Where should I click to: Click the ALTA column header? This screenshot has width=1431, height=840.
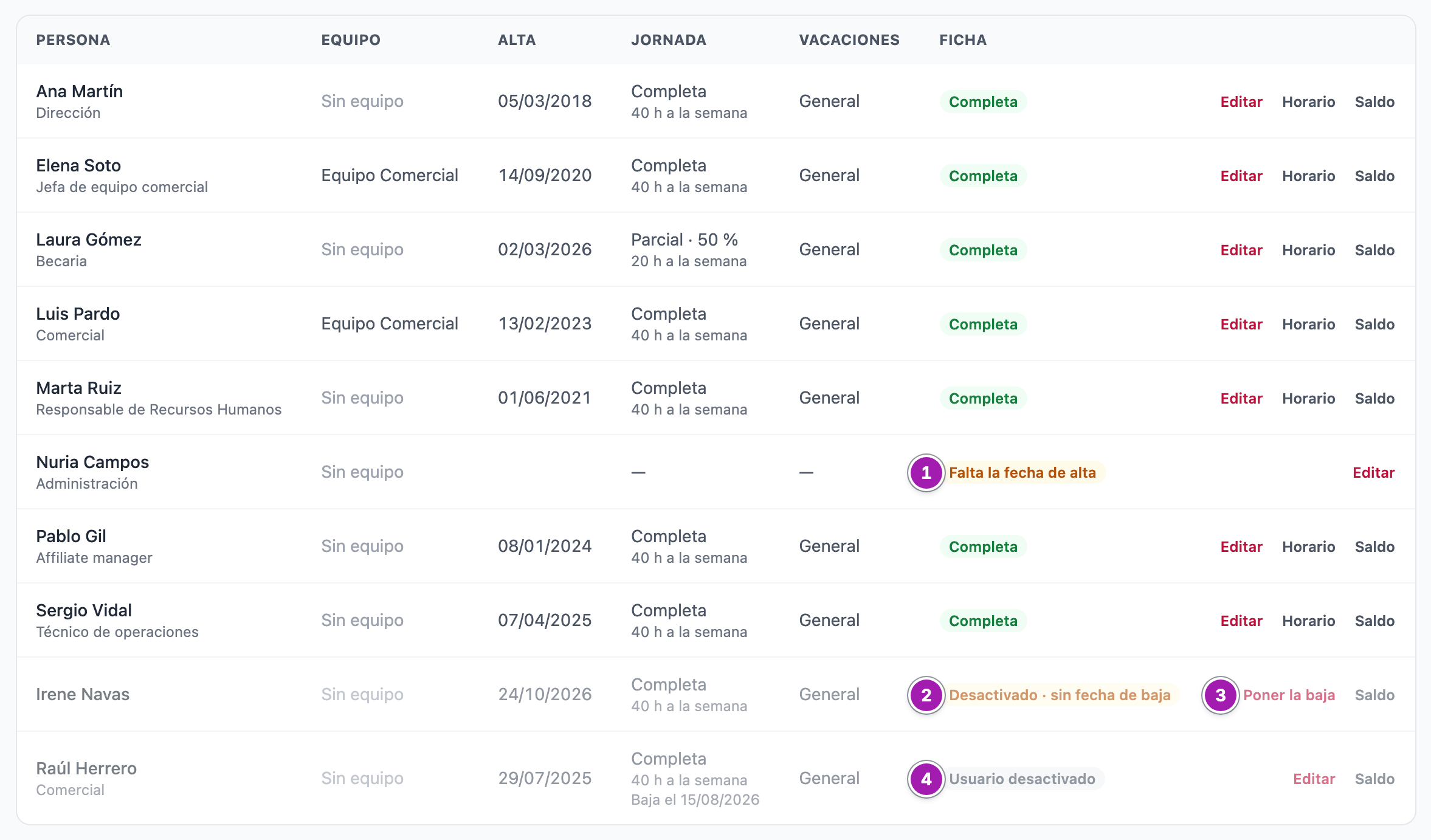tap(517, 40)
